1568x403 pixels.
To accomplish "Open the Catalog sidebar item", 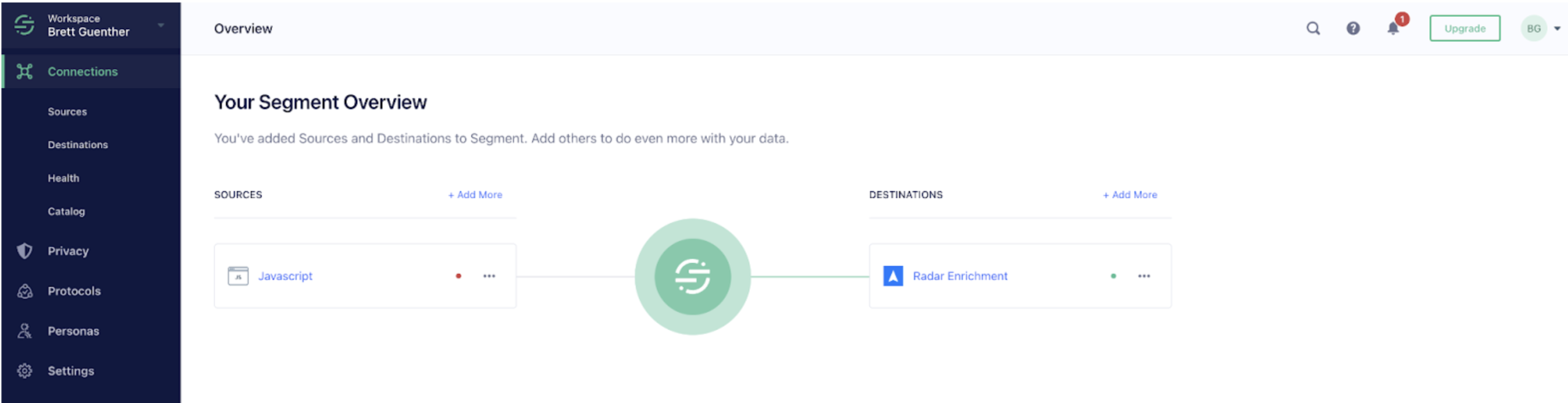I will [66, 212].
